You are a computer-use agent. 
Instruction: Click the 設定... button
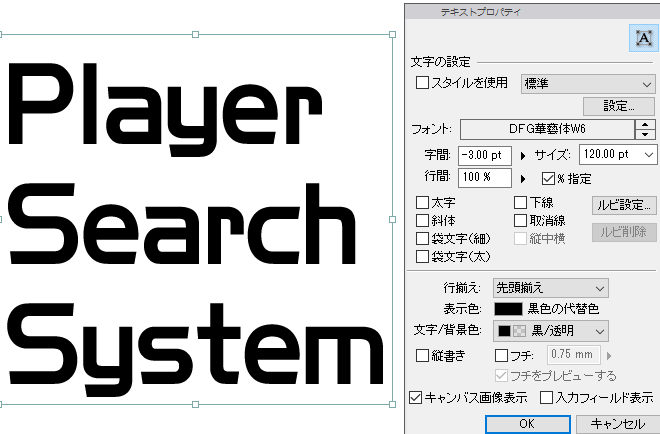pyautogui.click(x=619, y=106)
